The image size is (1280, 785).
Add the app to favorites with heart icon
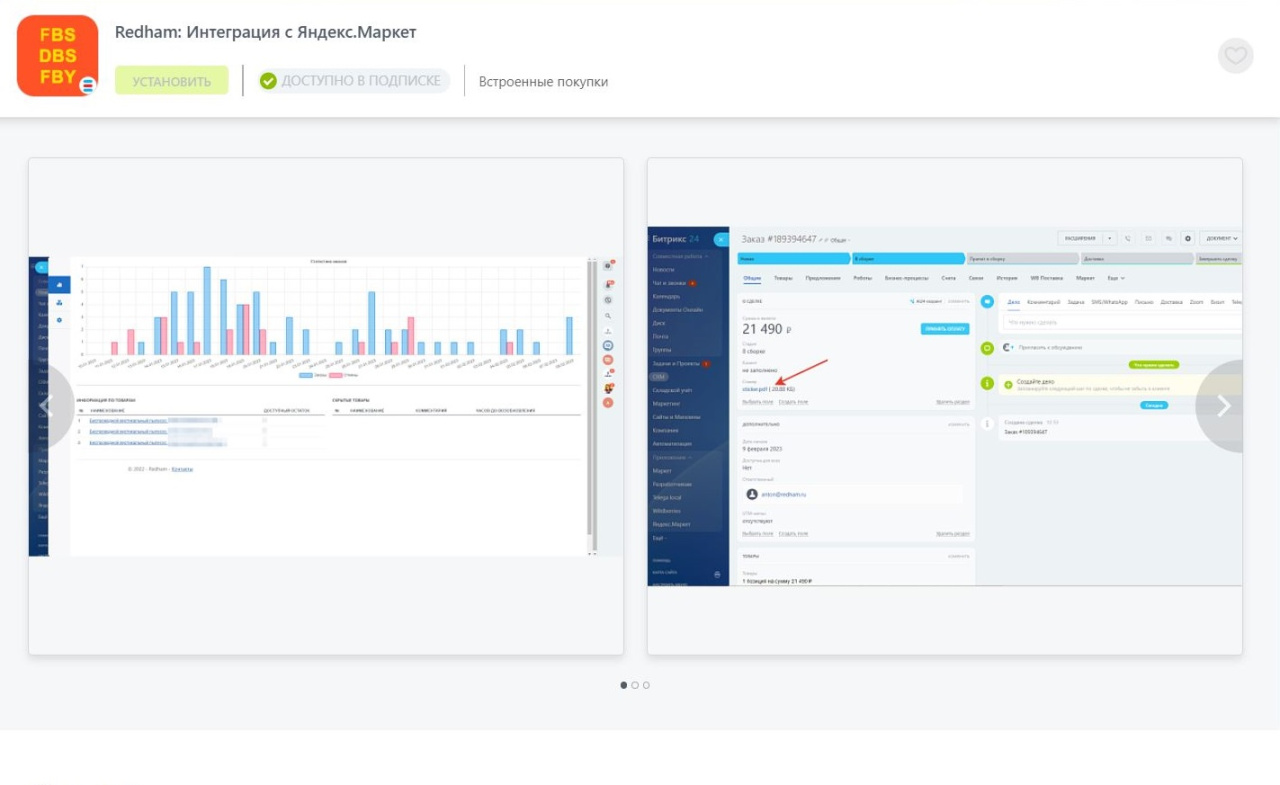click(1236, 55)
